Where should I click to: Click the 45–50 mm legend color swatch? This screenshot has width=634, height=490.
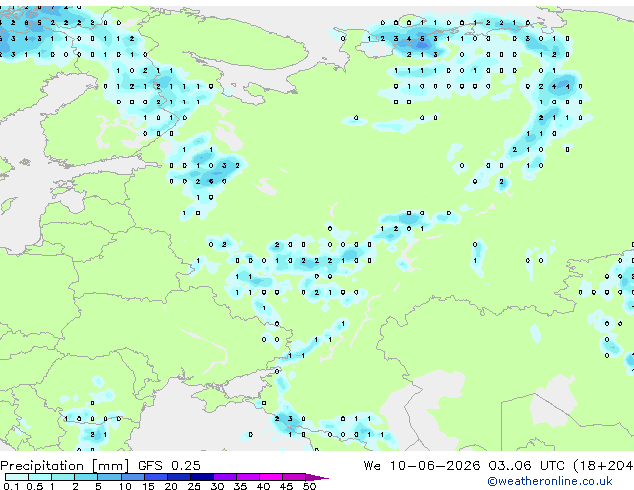tap(294, 477)
